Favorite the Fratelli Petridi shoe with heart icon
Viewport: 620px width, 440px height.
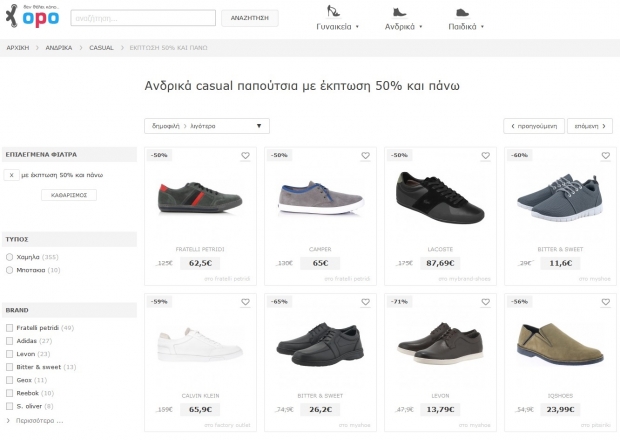tap(246, 156)
